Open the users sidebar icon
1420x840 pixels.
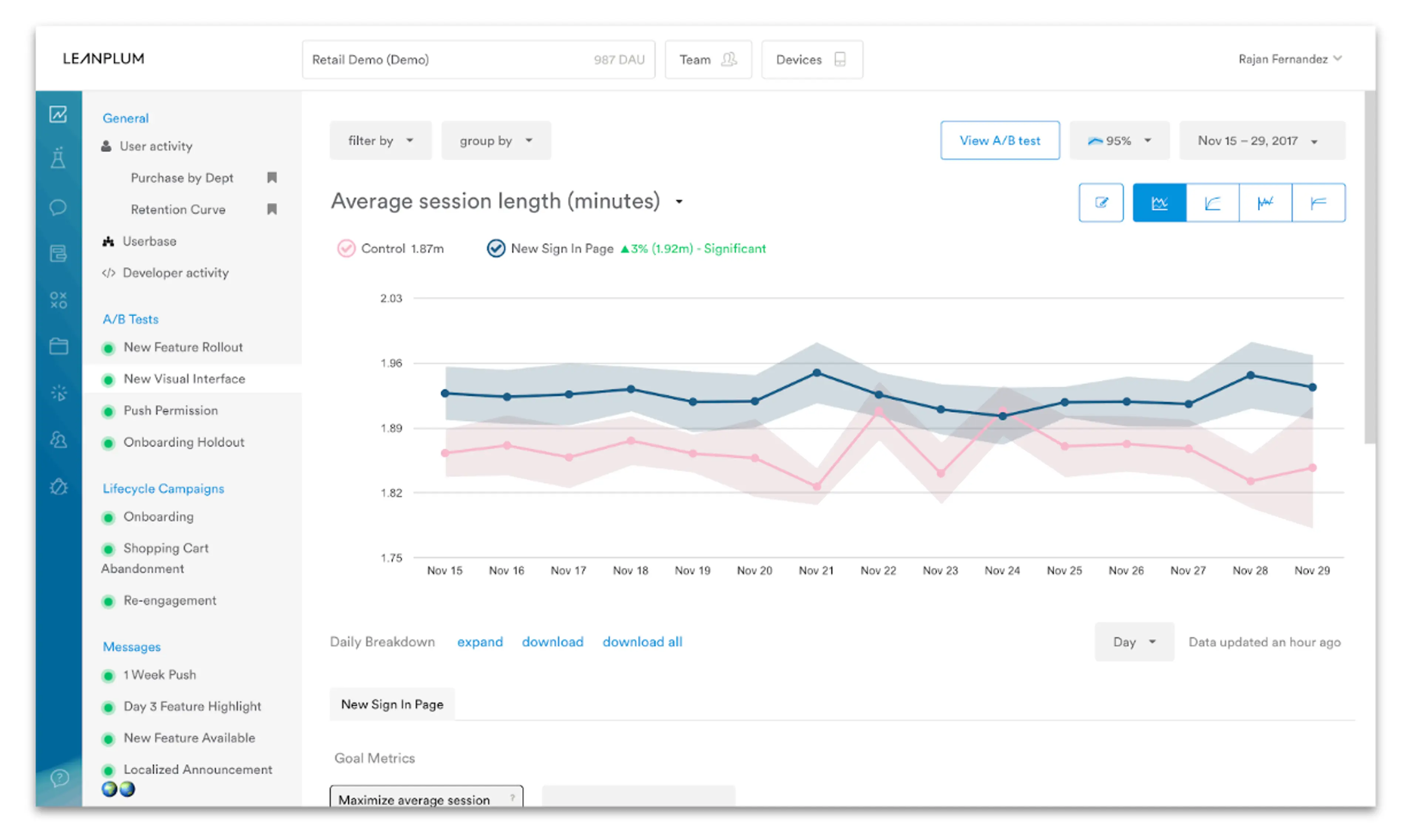coord(58,440)
